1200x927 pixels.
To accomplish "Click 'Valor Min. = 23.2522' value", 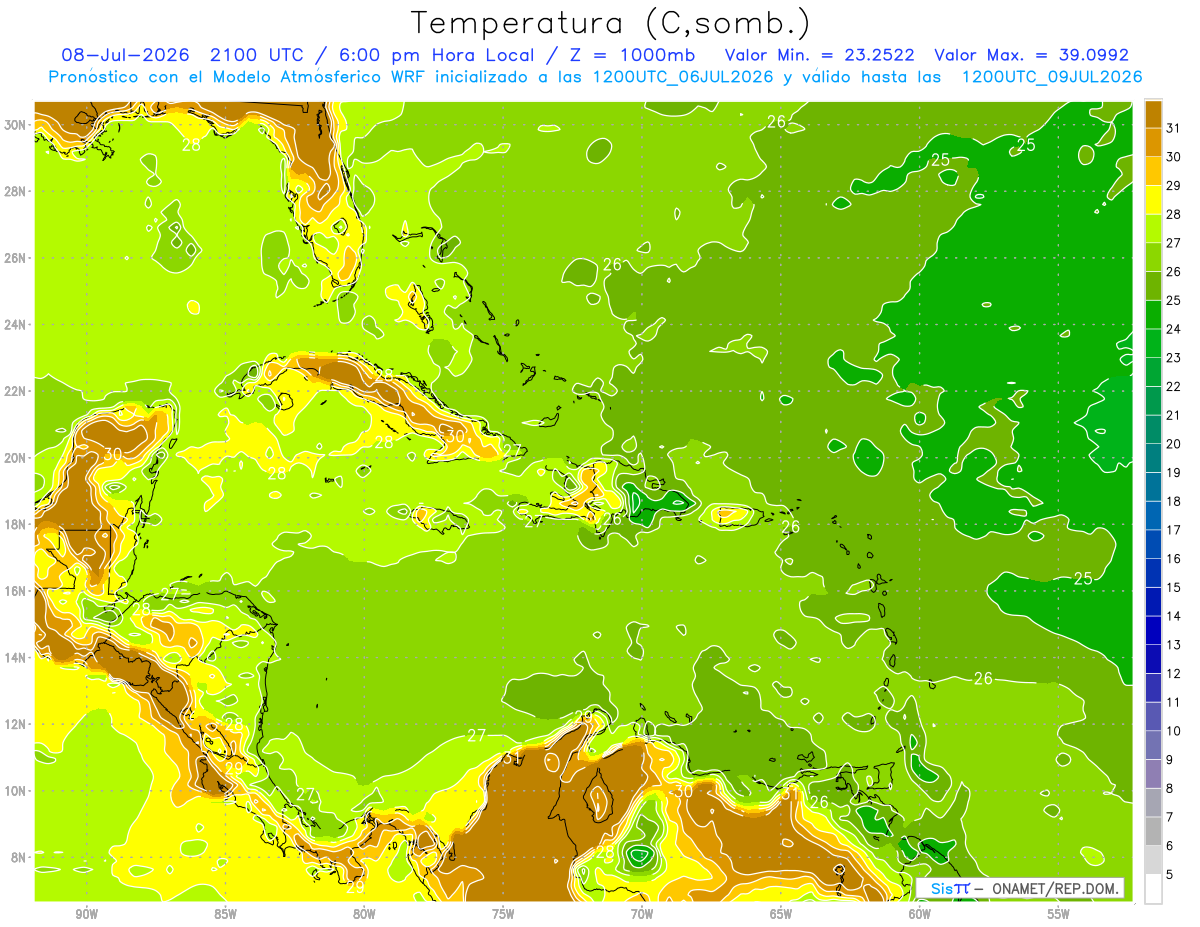I will point(821,55).
